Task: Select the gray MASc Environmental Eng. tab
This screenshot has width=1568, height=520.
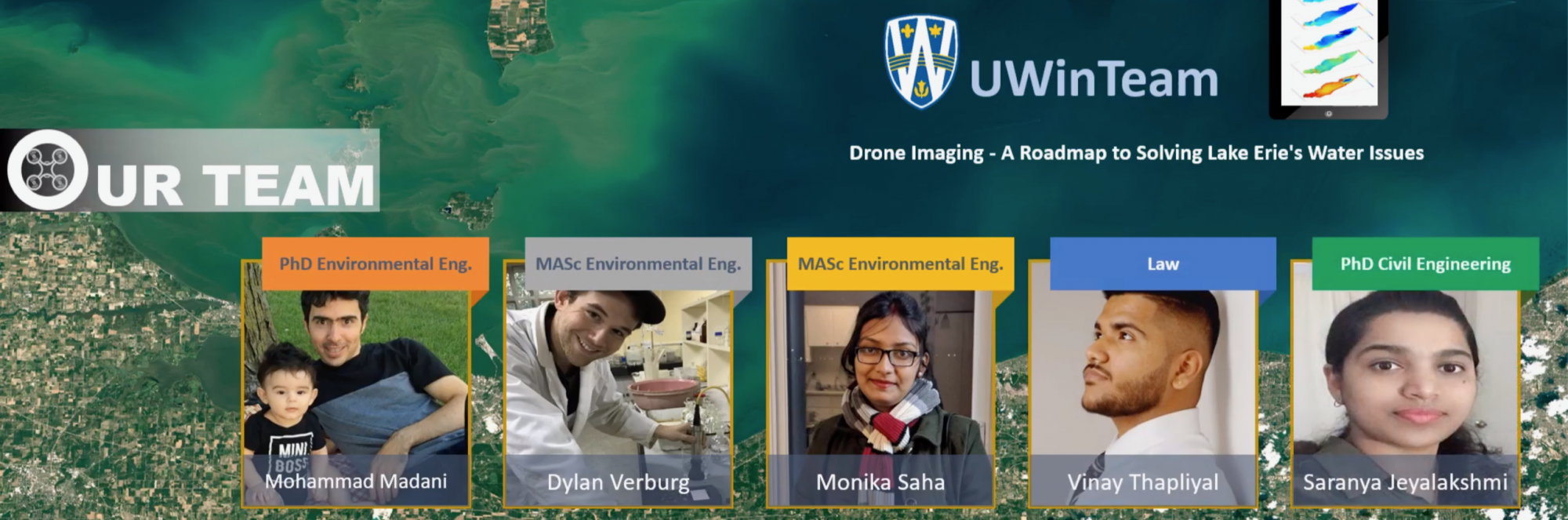Action: [638, 264]
